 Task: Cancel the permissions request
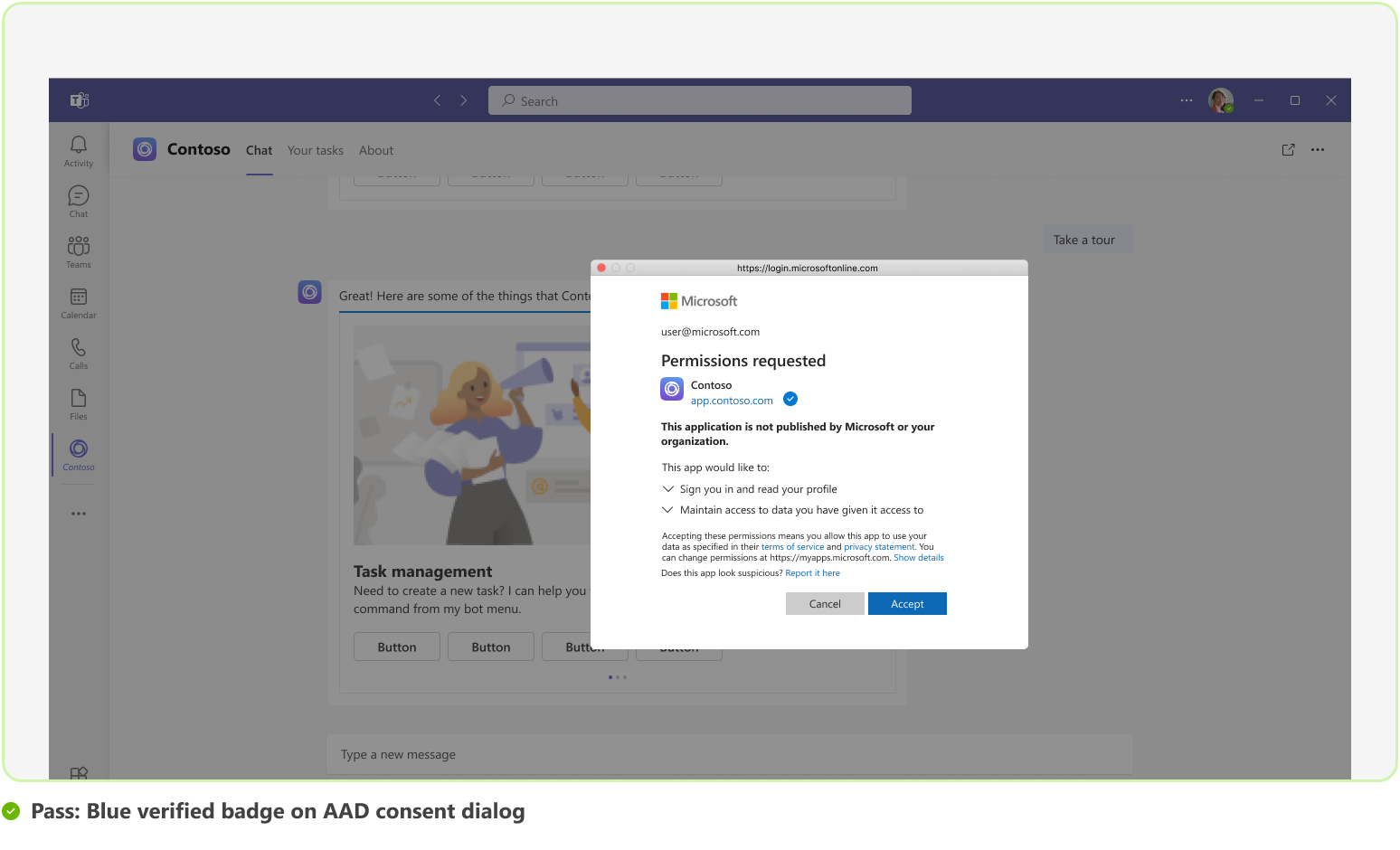pos(825,604)
